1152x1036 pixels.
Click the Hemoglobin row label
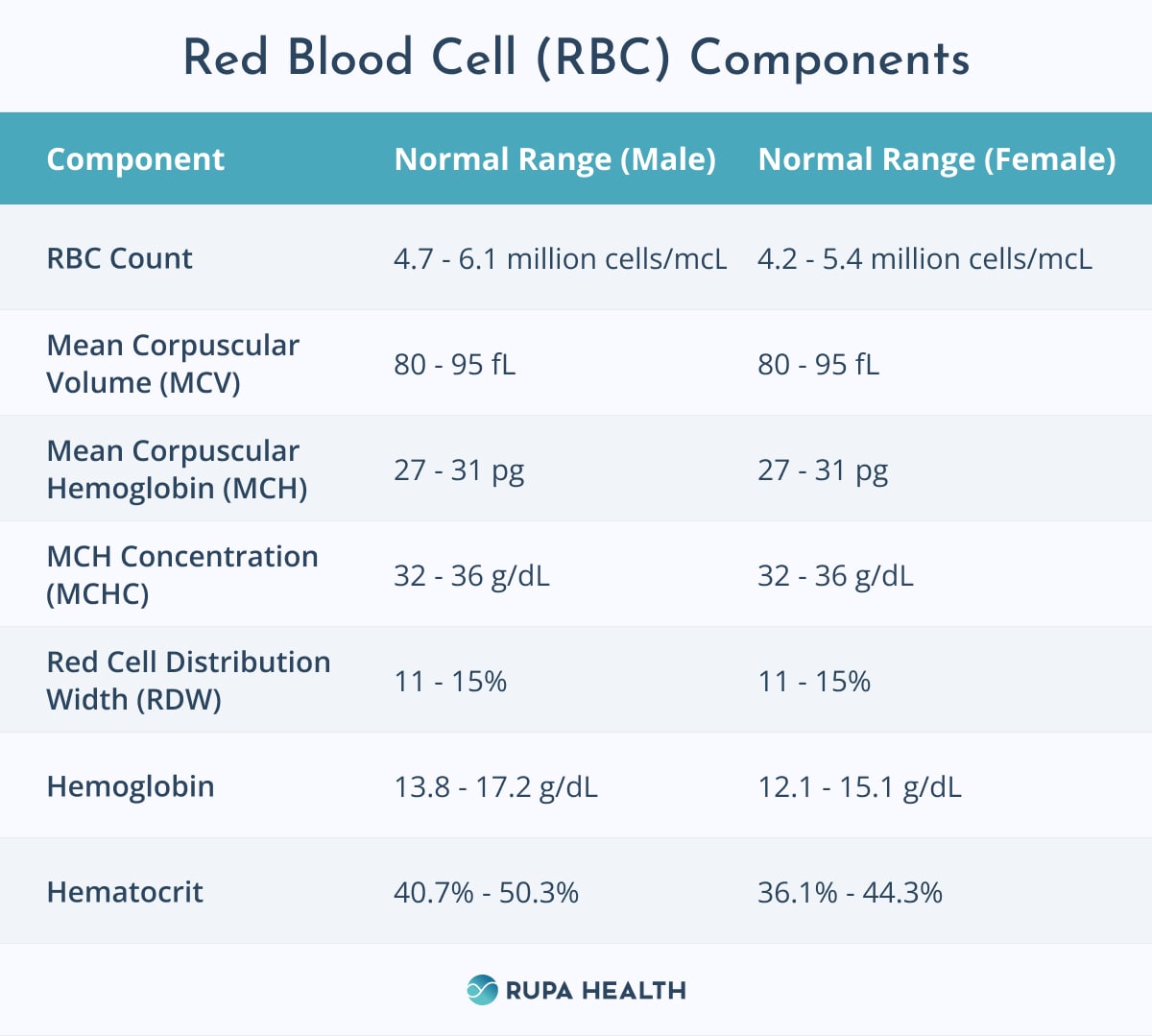coord(131,786)
